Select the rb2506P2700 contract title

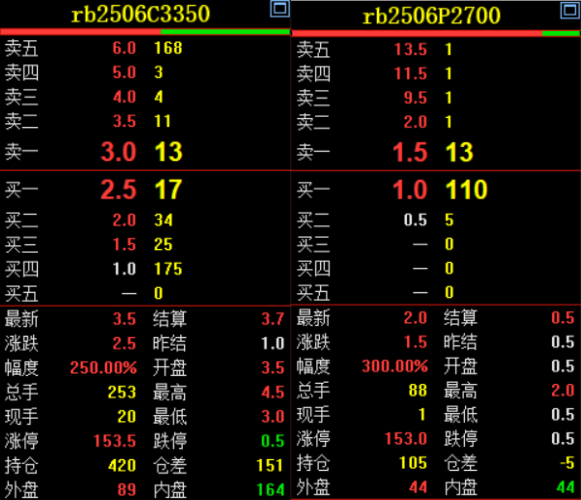coord(431,16)
